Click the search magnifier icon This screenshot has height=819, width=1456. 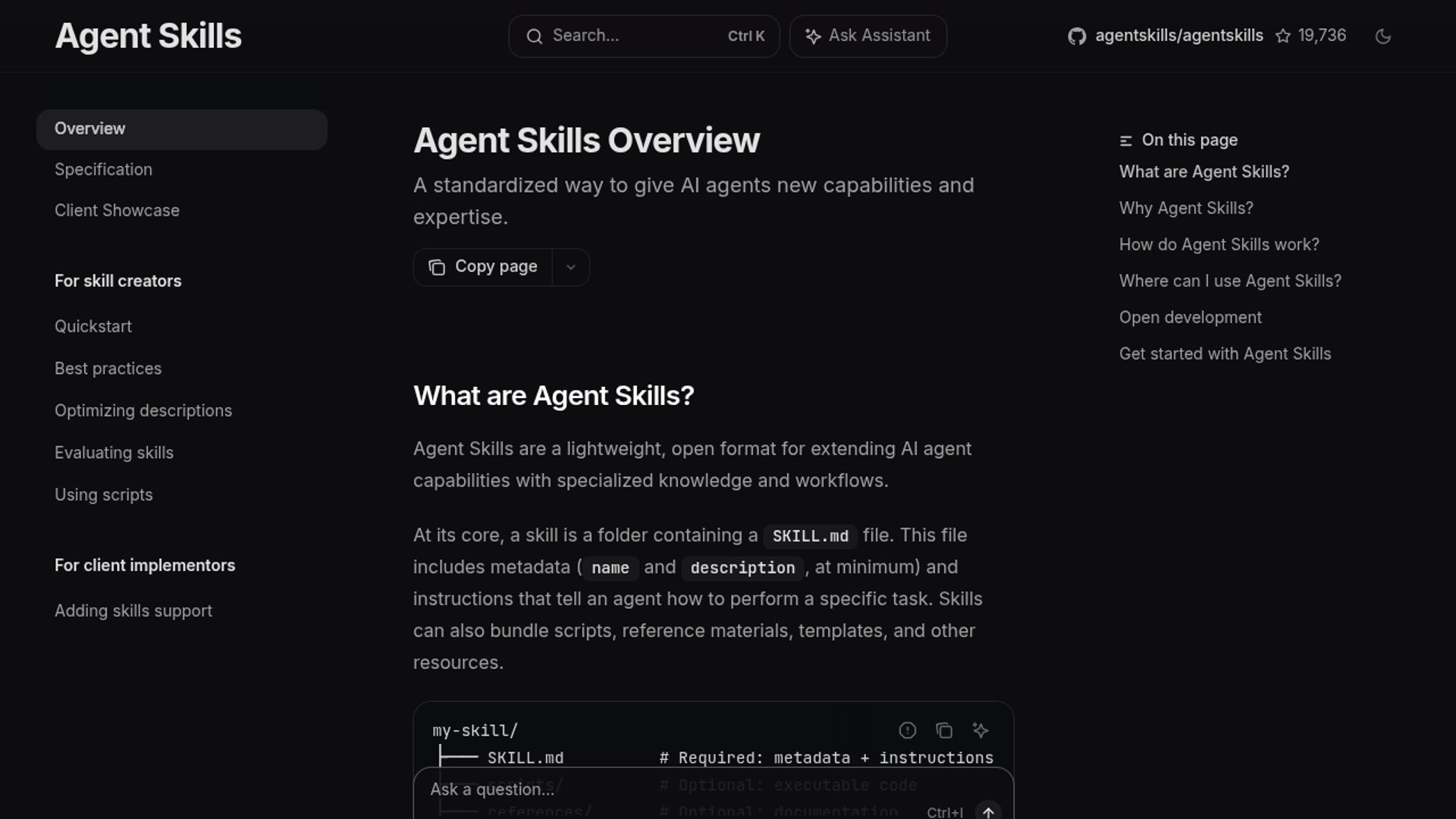pyautogui.click(x=535, y=36)
